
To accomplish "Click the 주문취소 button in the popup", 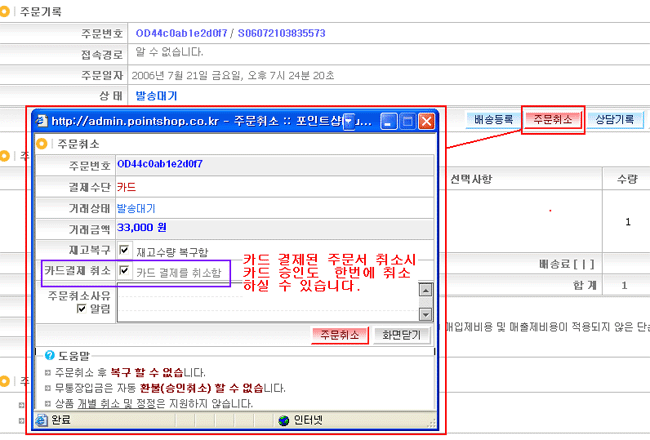I will (341, 335).
